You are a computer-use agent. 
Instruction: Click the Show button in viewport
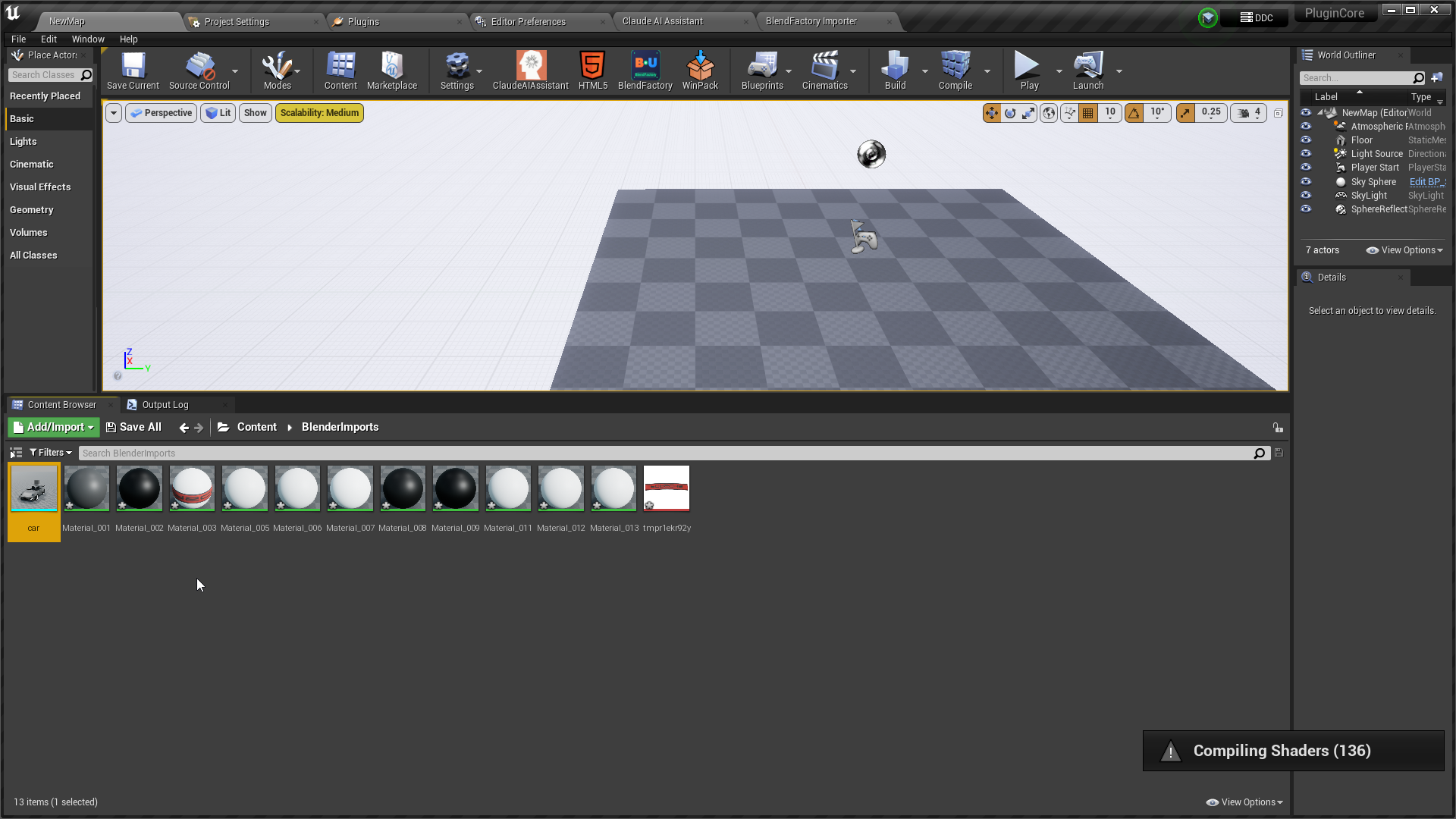[255, 113]
